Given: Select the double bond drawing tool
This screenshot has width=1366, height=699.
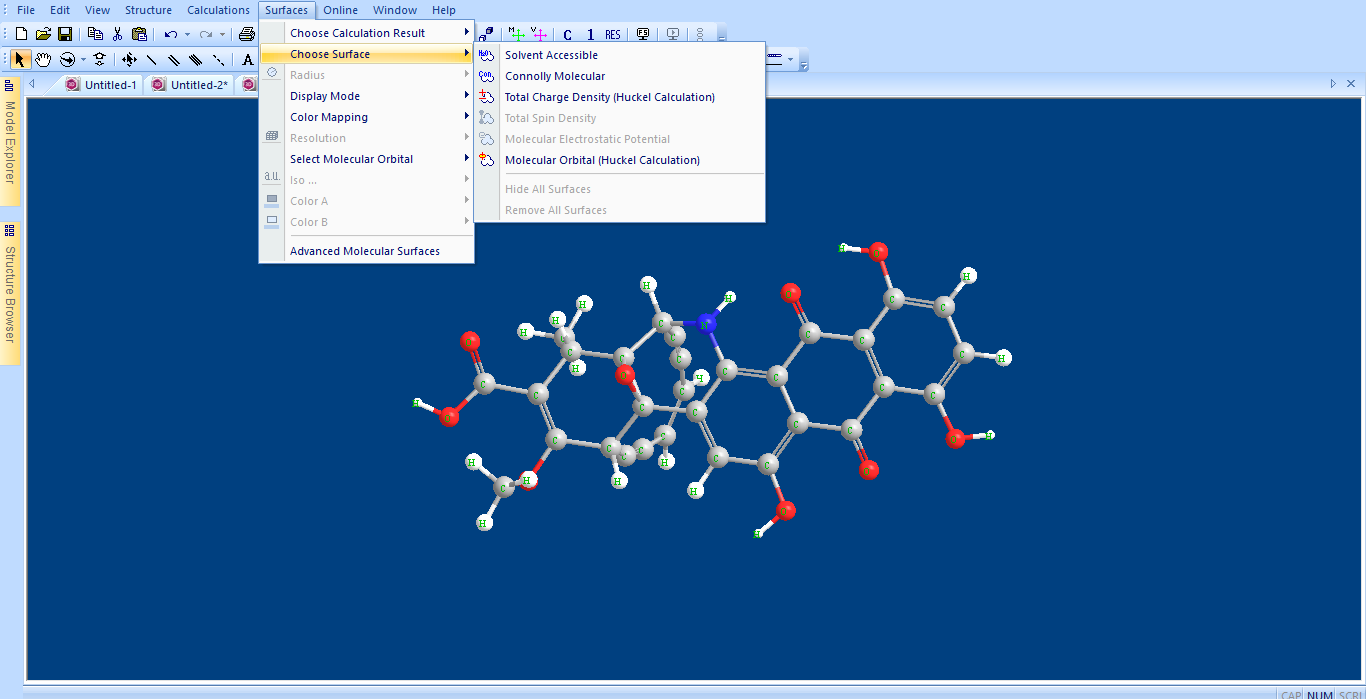Looking at the screenshot, I should click(174, 60).
